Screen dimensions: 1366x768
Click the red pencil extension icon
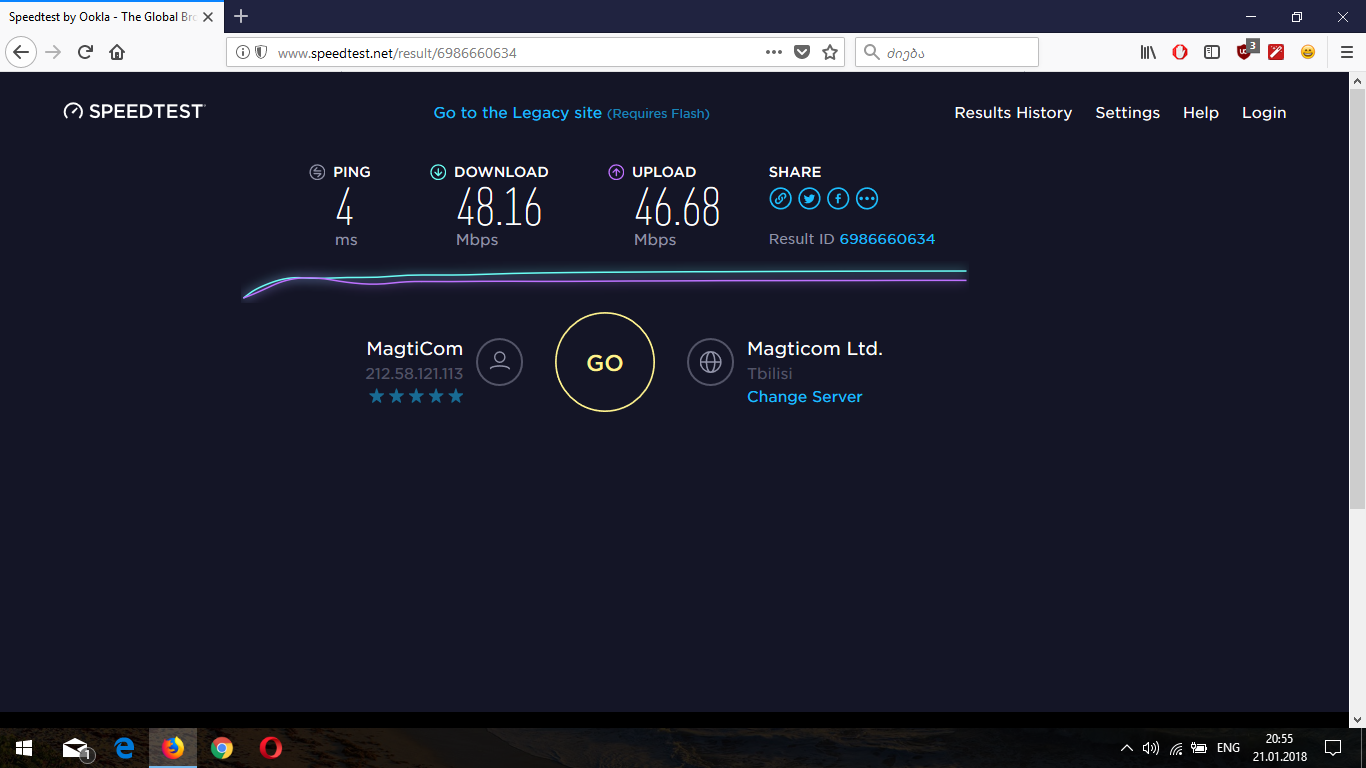point(1276,52)
